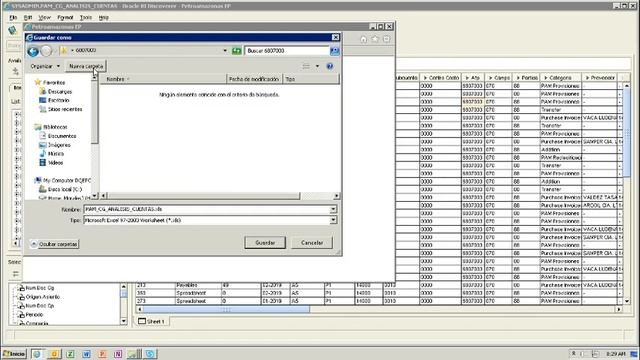
Task: Open PowerPoint from the taskbar
Action: [102, 354]
